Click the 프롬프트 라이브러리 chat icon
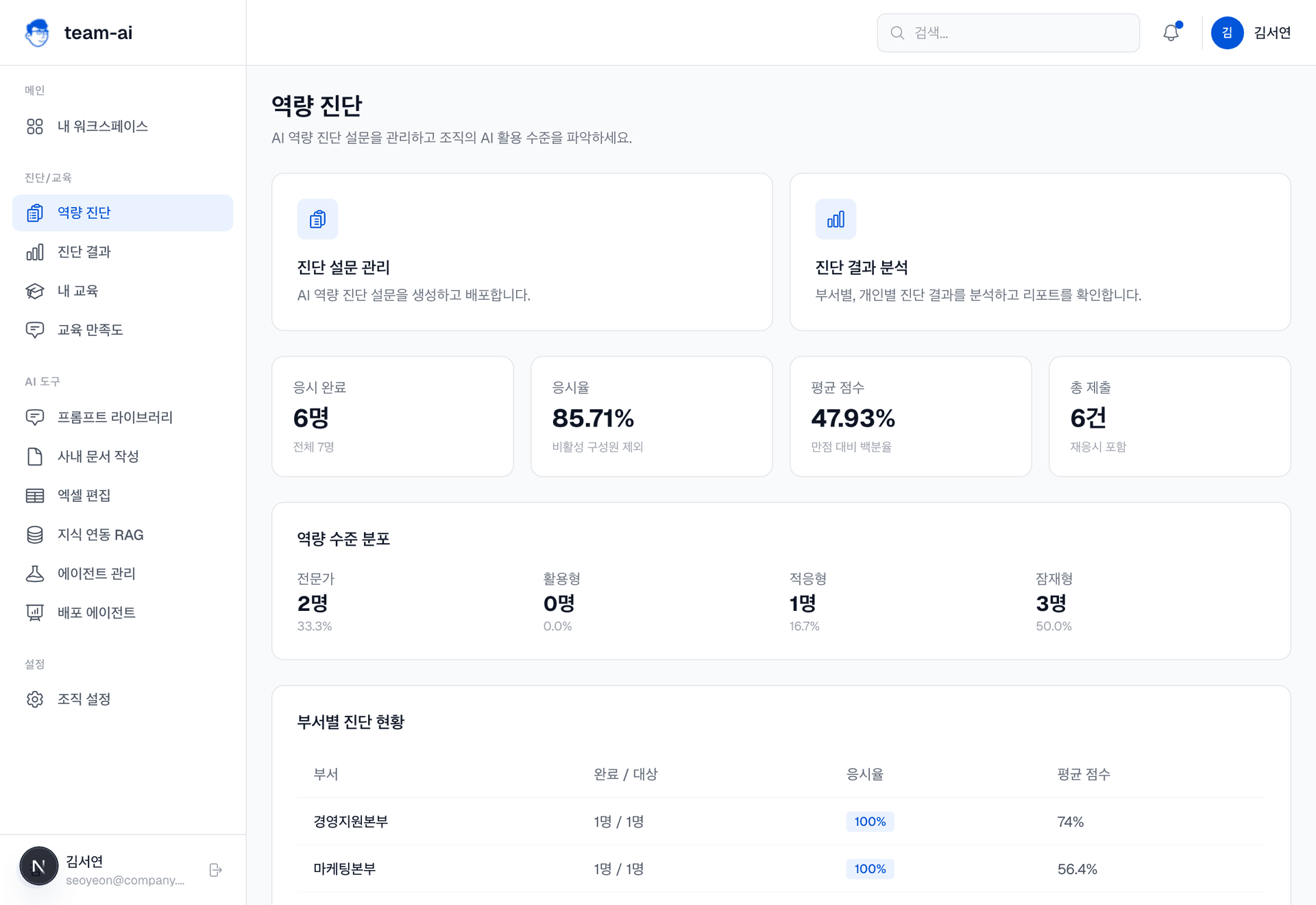Viewport: 1316px width, 905px height. point(35,417)
